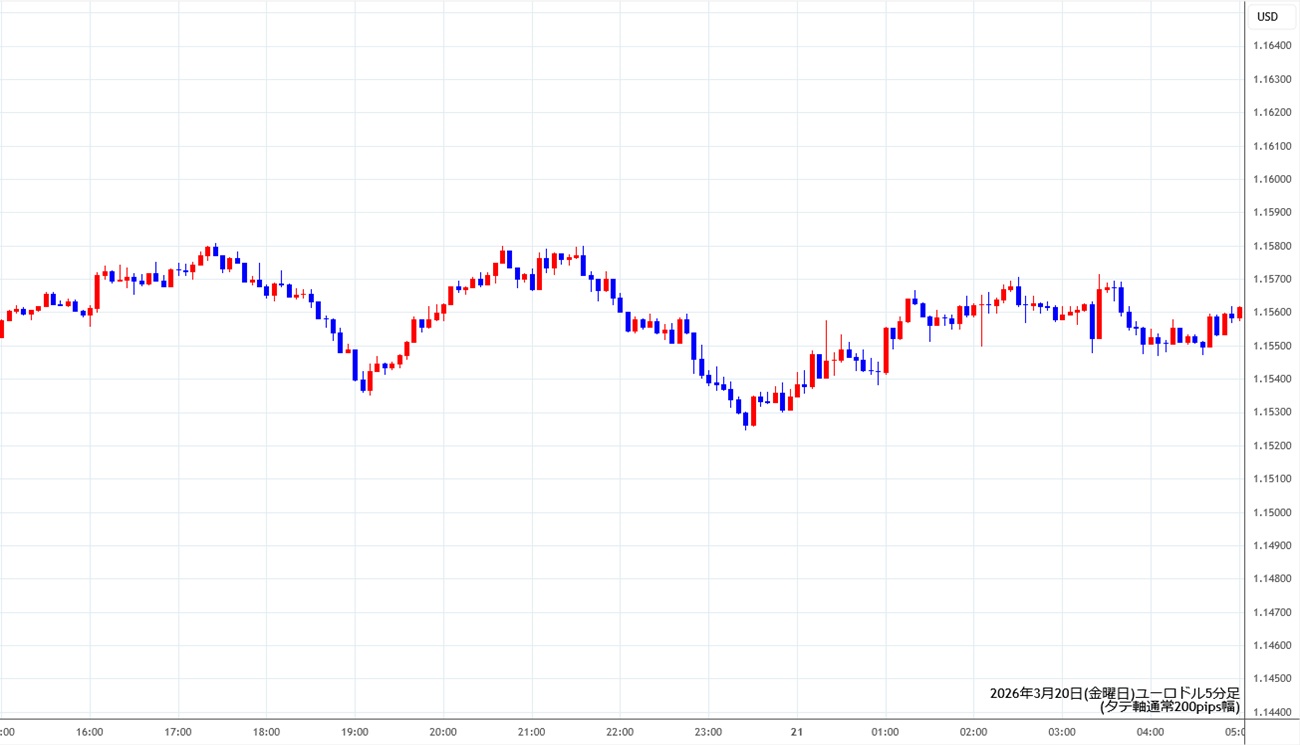Click the lowest blue candle after 23:00
The width and height of the screenshot is (1300, 745).
tap(746, 419)
